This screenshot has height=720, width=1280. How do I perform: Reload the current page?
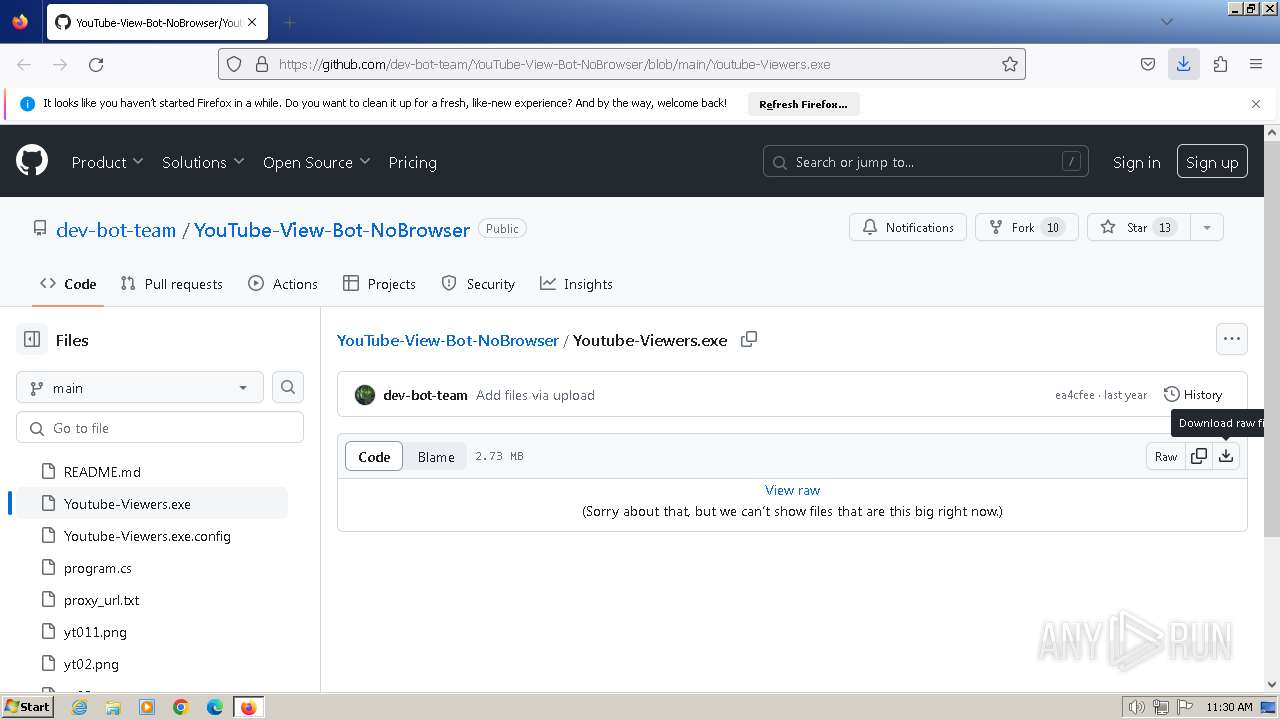96,64
